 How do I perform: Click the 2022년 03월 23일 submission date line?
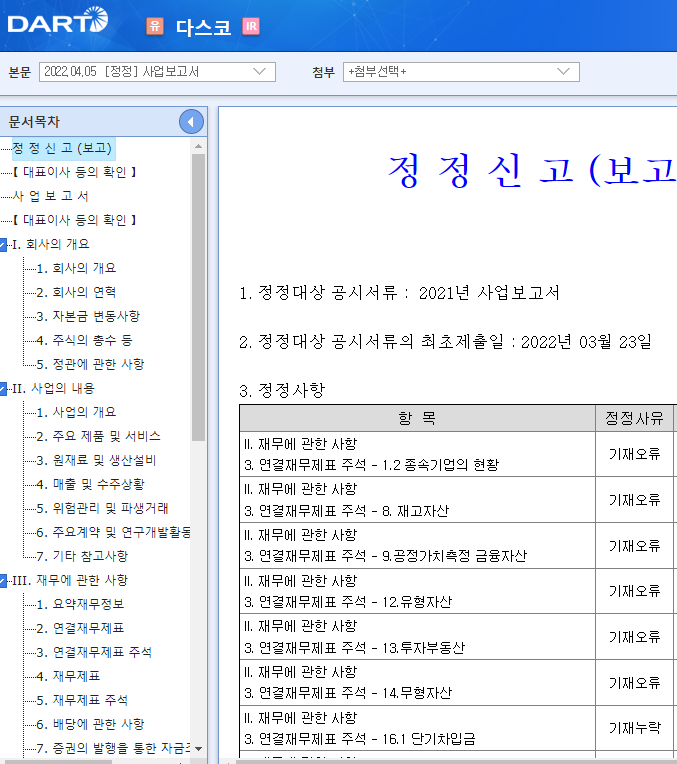pos(445,342)
